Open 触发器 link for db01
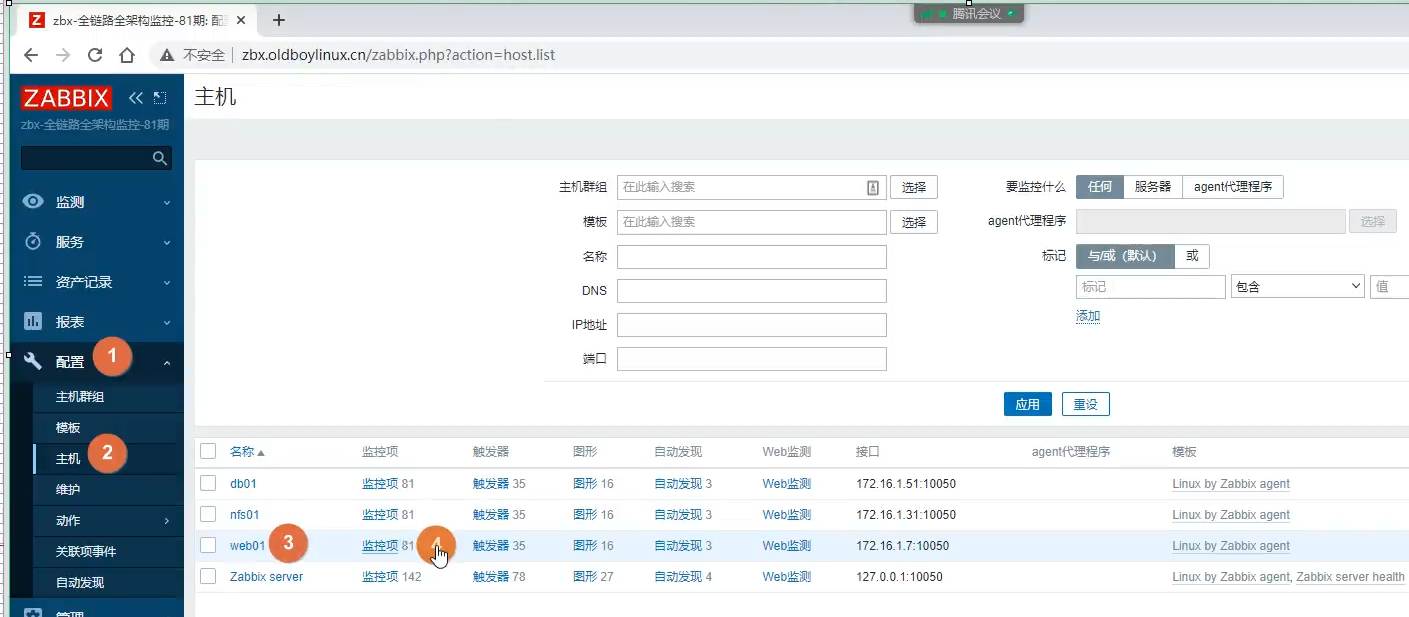The width and height of the screenshot is (1409, 617). pyautogui.click(x=491, y=484)
